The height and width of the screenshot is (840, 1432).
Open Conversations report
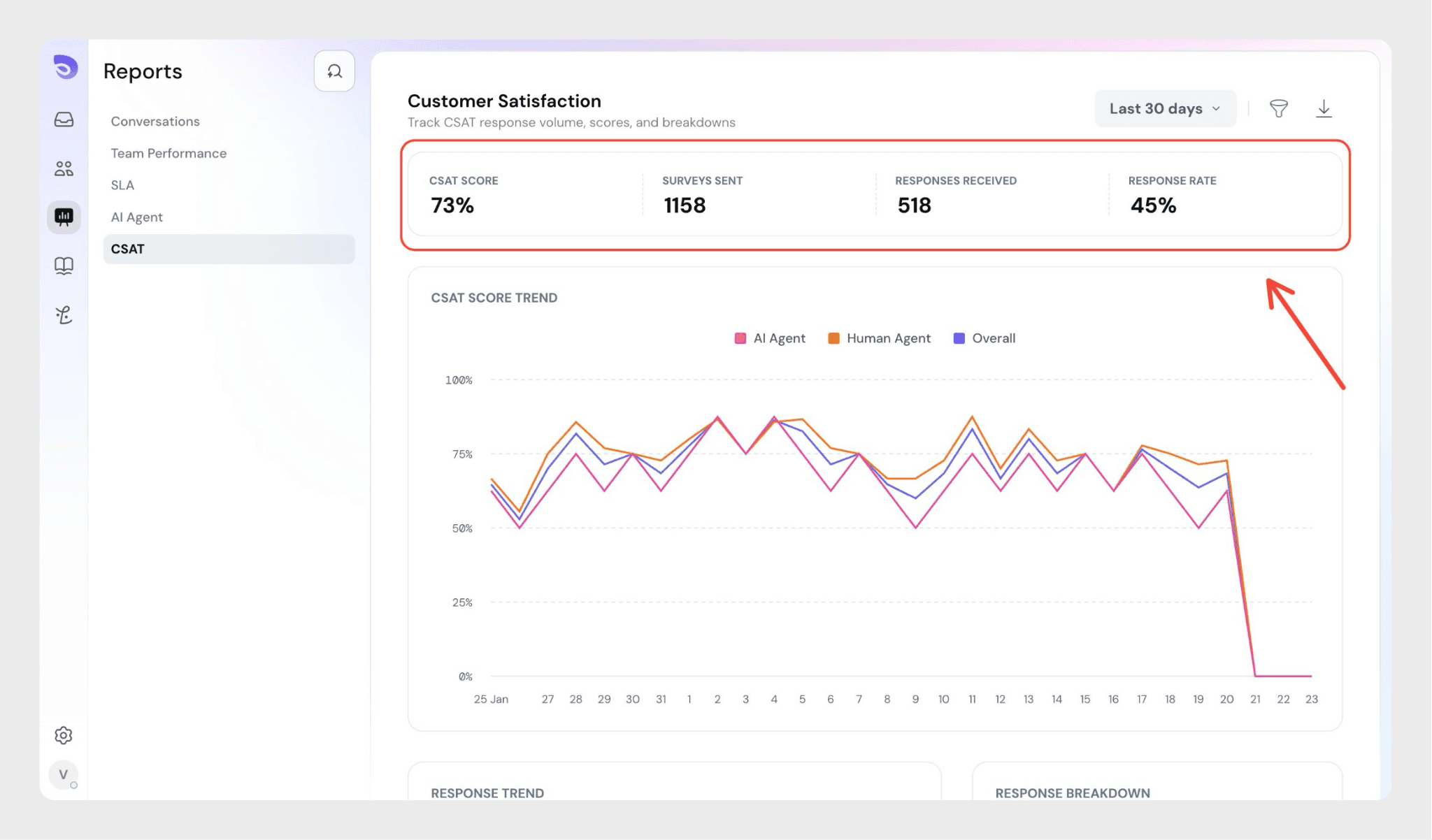[155, 122]
